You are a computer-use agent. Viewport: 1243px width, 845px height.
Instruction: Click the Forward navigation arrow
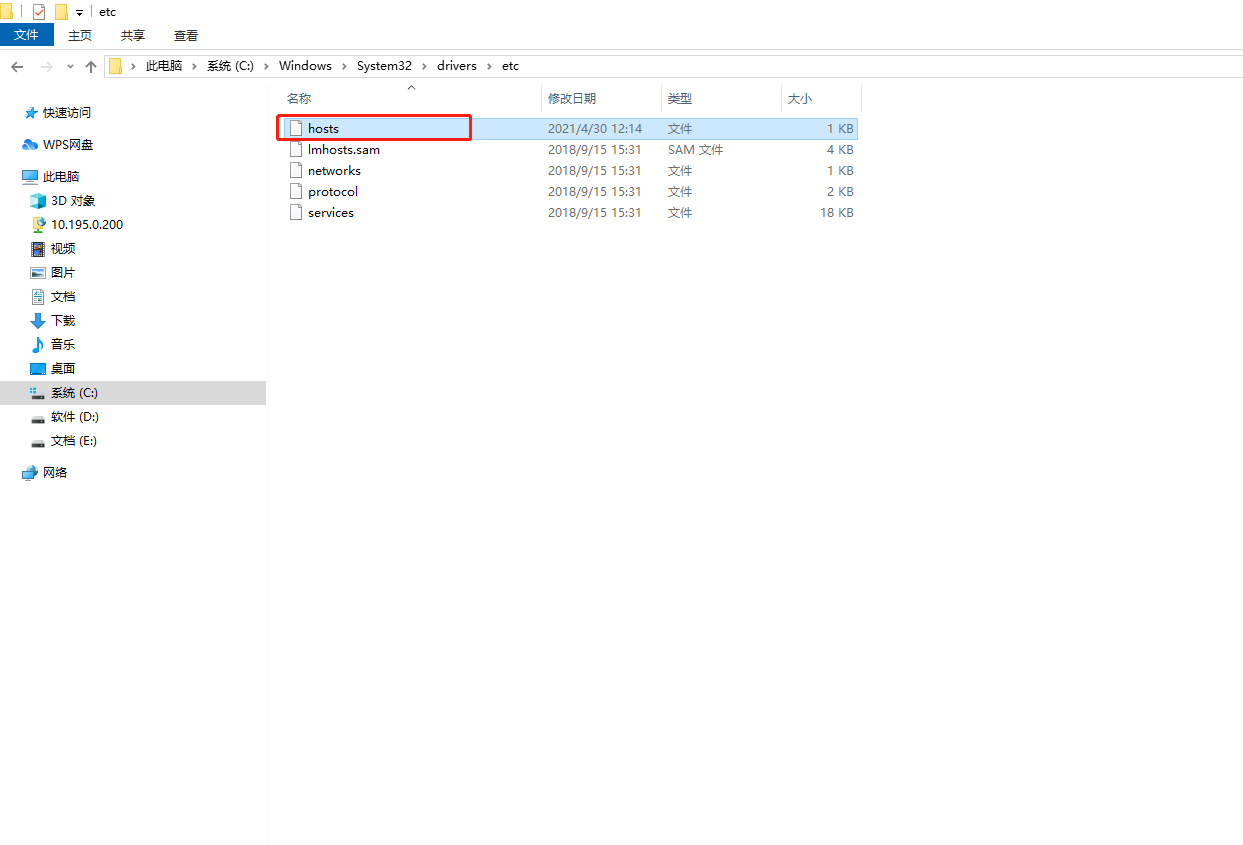tap(46, 66)
